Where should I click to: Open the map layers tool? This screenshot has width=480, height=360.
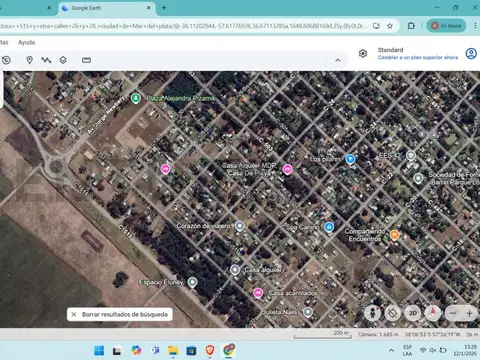[x=63, y=60]
